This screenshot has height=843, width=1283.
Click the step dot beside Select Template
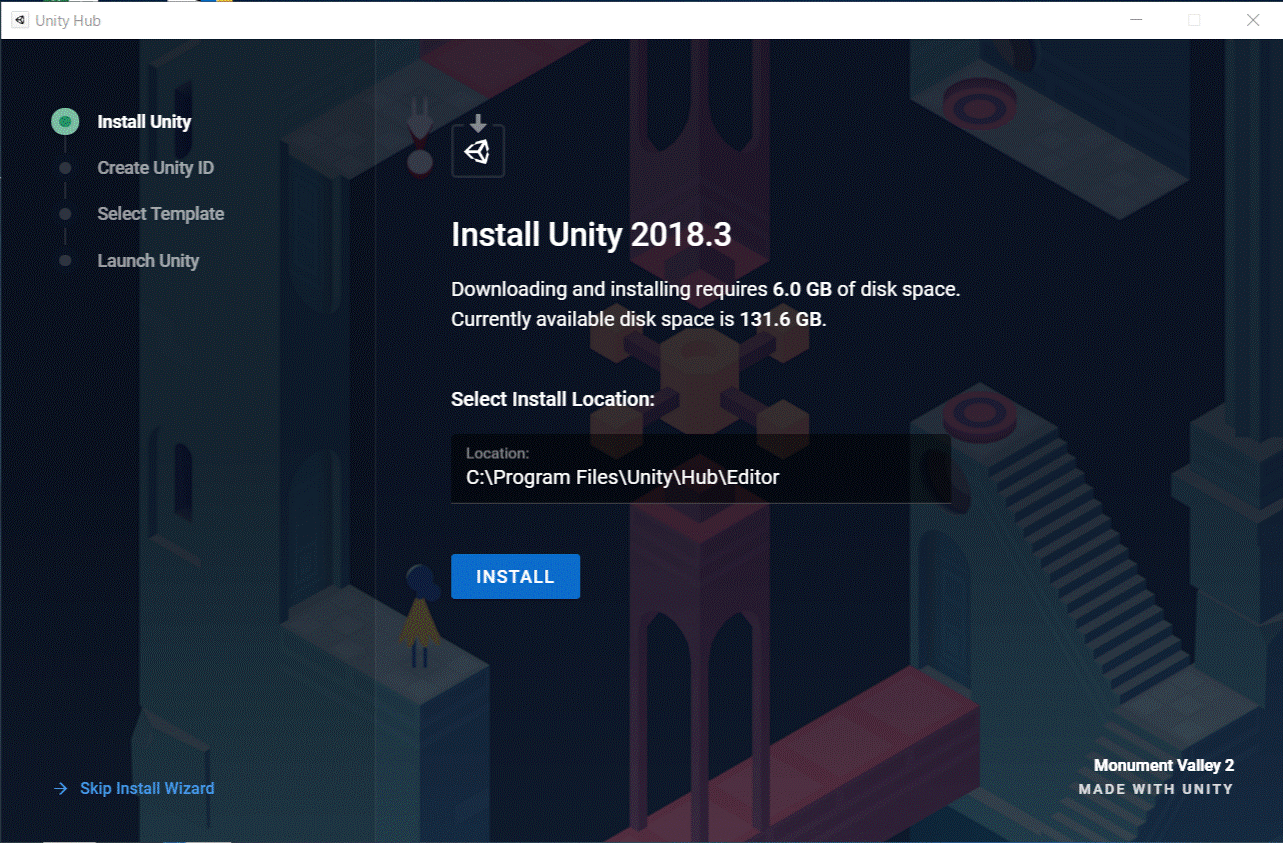[x=65, y=214]
